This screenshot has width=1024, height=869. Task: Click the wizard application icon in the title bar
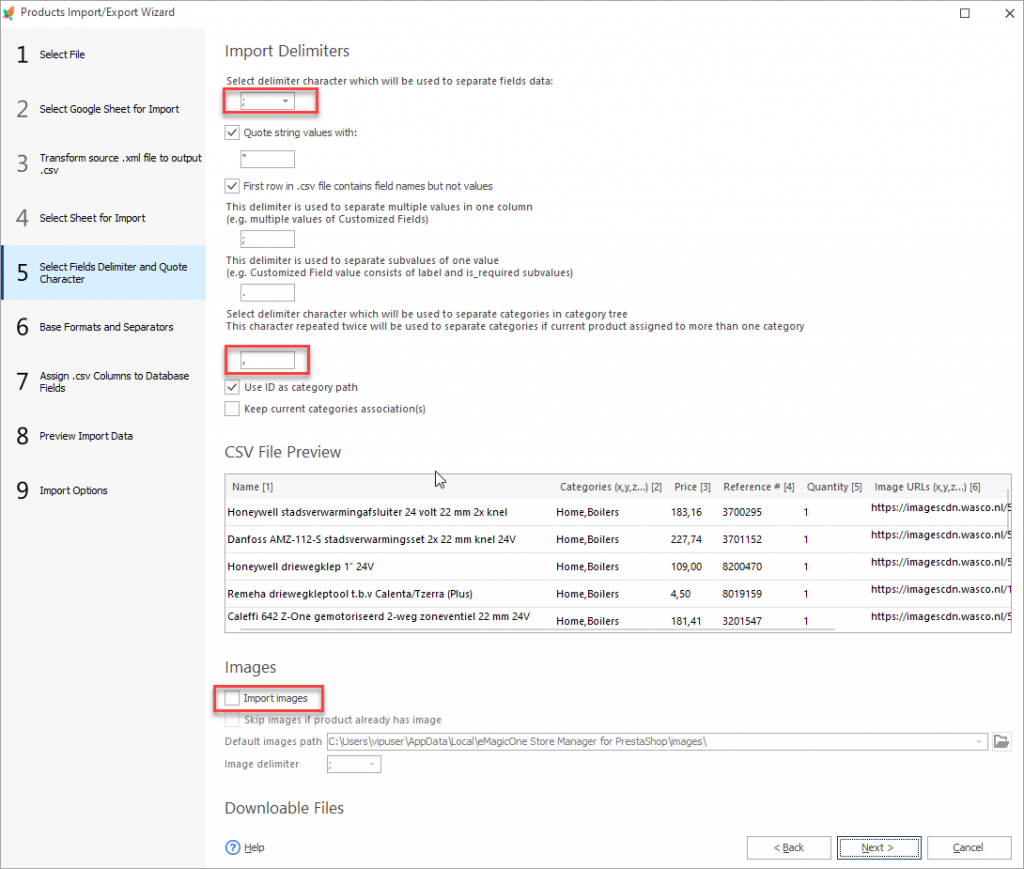coord(13,12)
